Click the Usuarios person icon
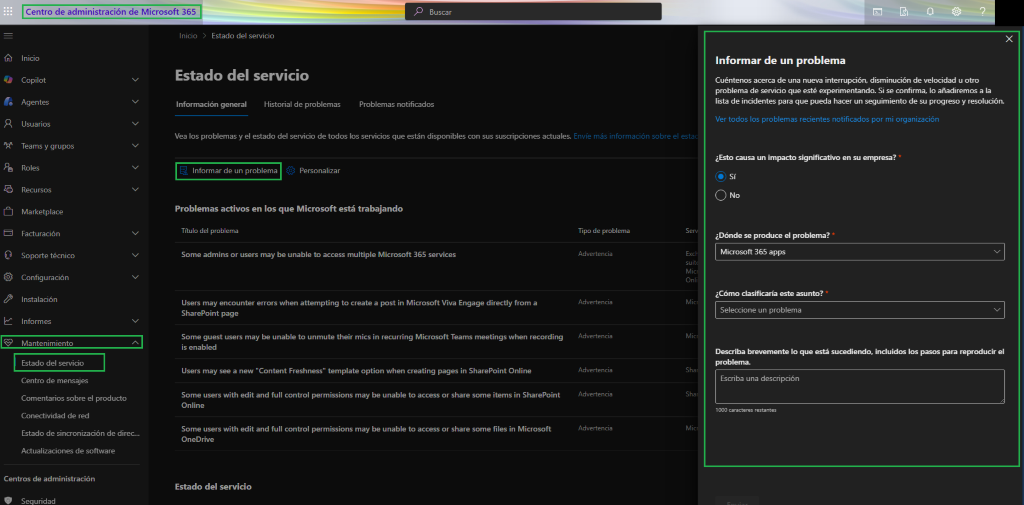This screenshot has width=1024, height=505. tap(8, 123)
